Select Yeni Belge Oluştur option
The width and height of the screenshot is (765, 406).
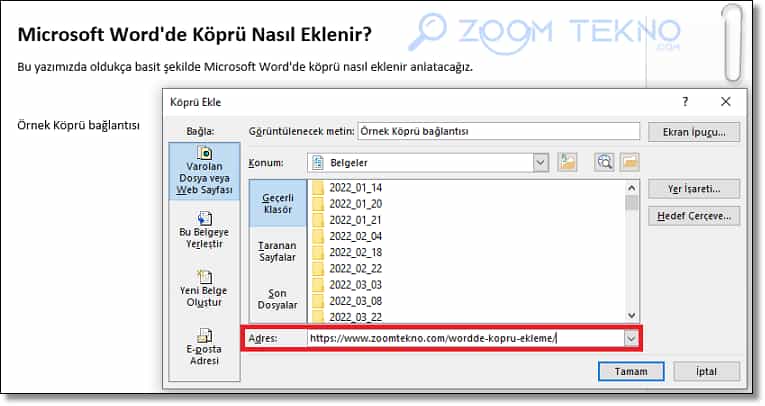pyautogui.click(x=204, y=289)
